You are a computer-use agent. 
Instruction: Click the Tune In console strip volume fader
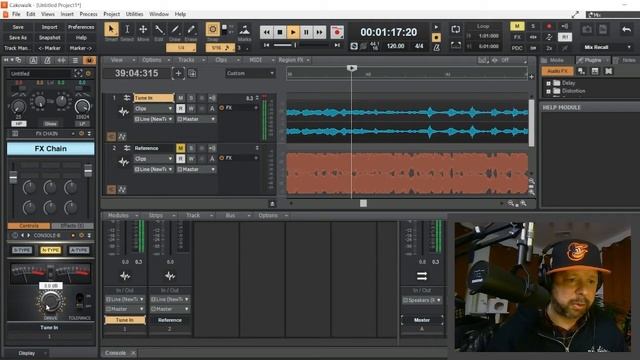[125, 237]
